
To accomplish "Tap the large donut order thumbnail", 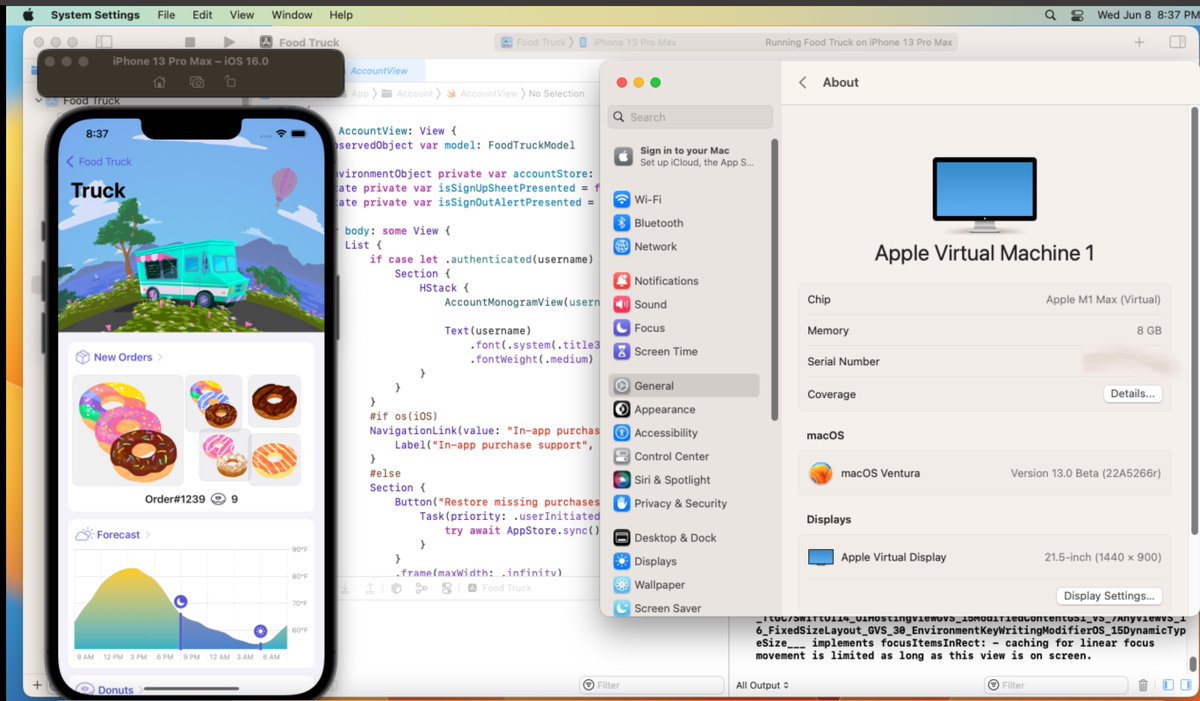I will click(127, 430).
